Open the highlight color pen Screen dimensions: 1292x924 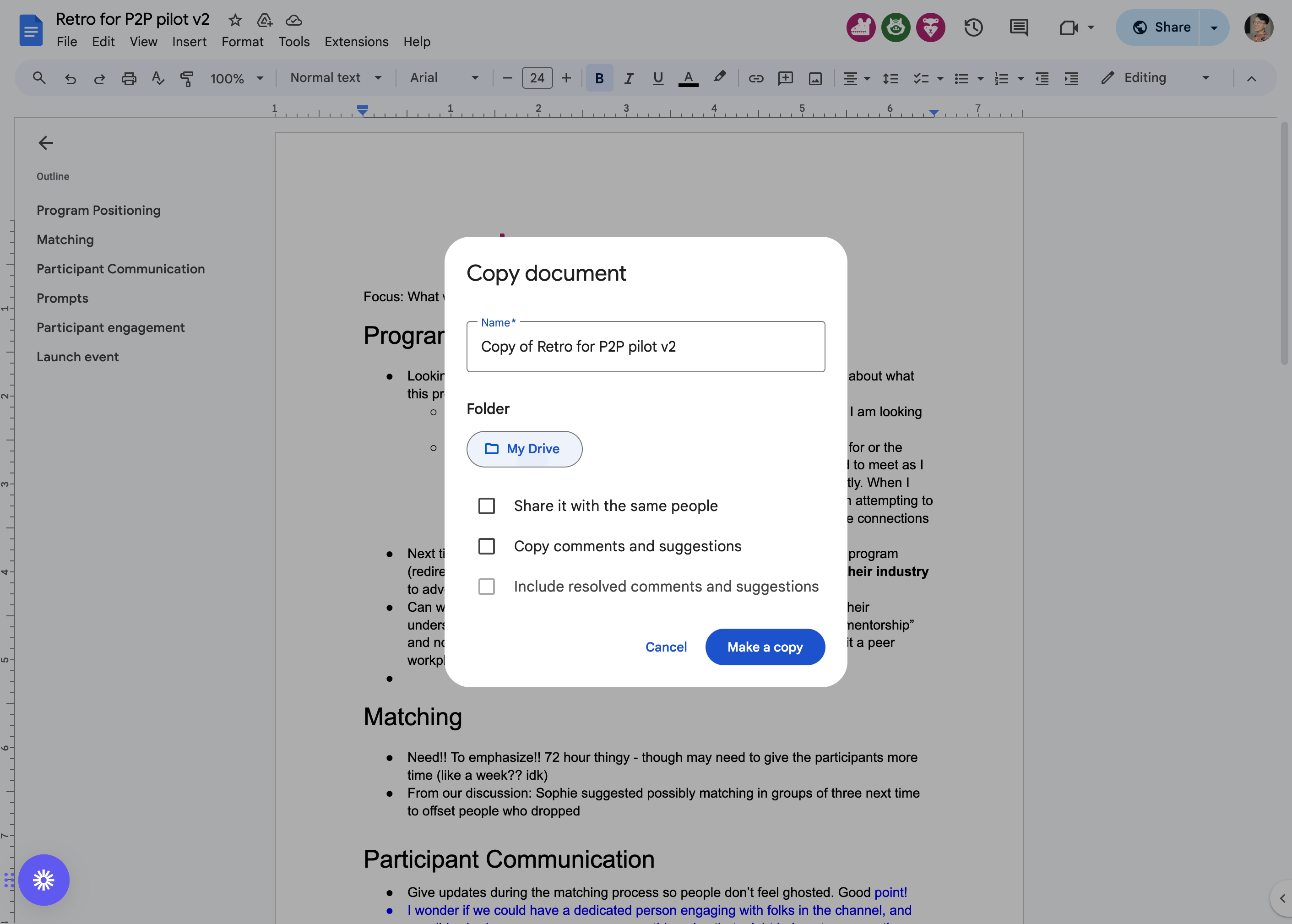coord(719,77)
